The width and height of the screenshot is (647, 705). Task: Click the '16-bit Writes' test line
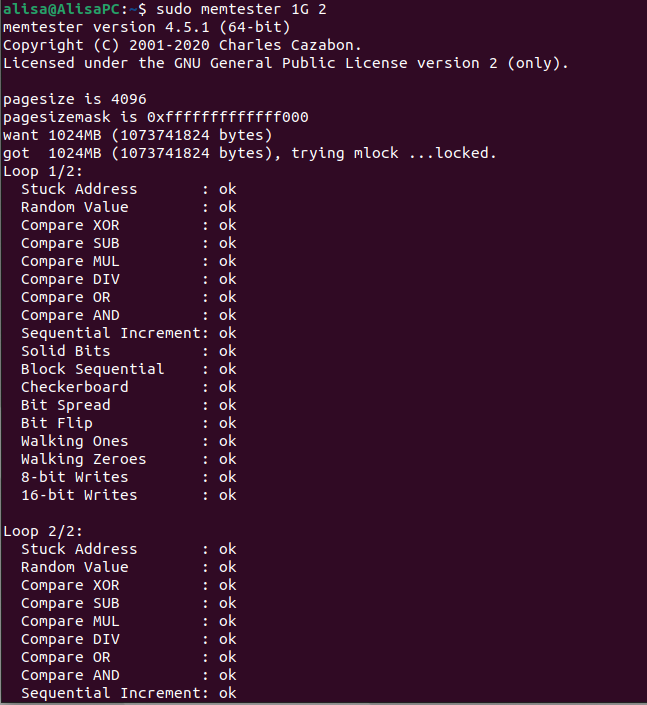(x=129, y=495)
